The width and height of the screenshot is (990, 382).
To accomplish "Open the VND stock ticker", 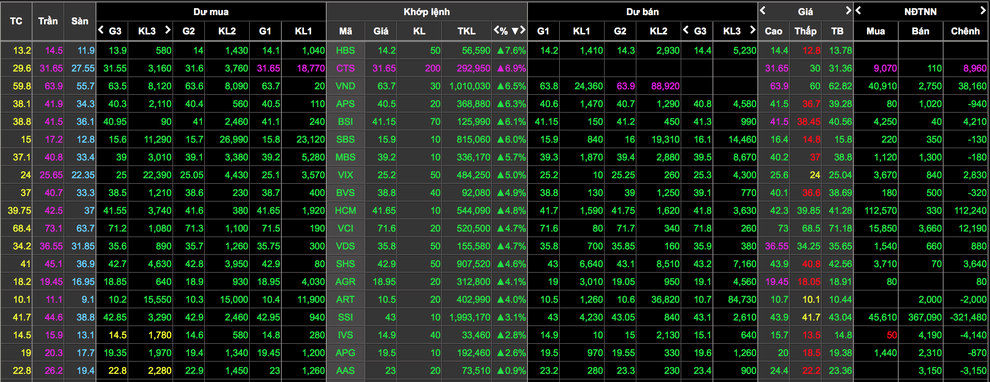I will pos(345,86).
